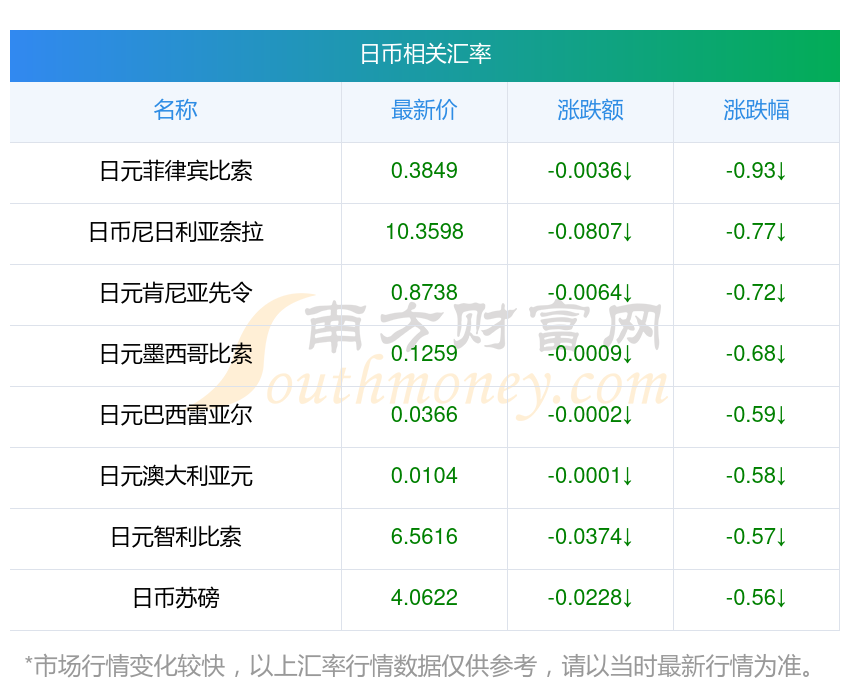Open 日元澳大利亚元 currency pair
This screenshot has height=698, width=850.
(x=176, y=476)
